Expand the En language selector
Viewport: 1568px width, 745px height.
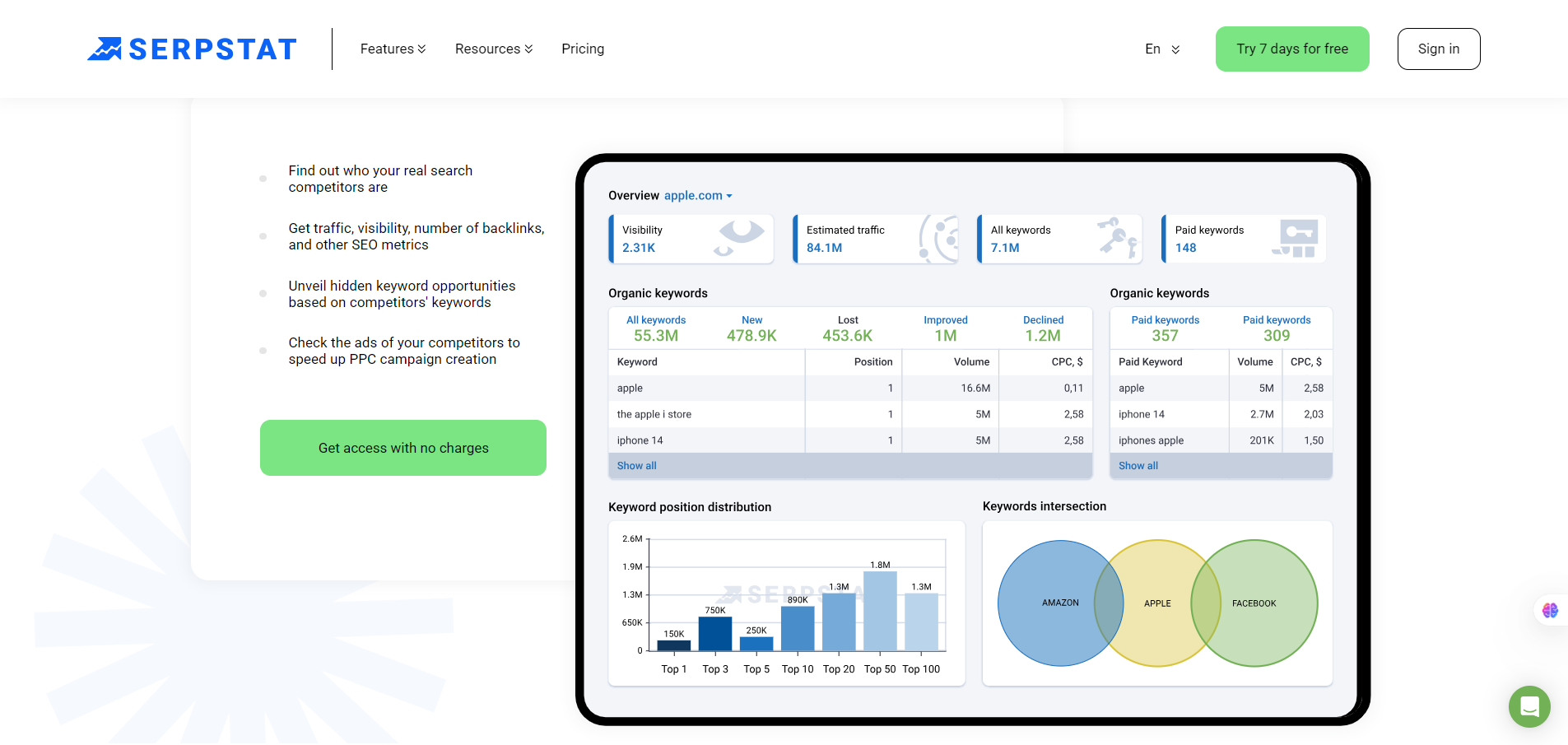point(1162,49)
